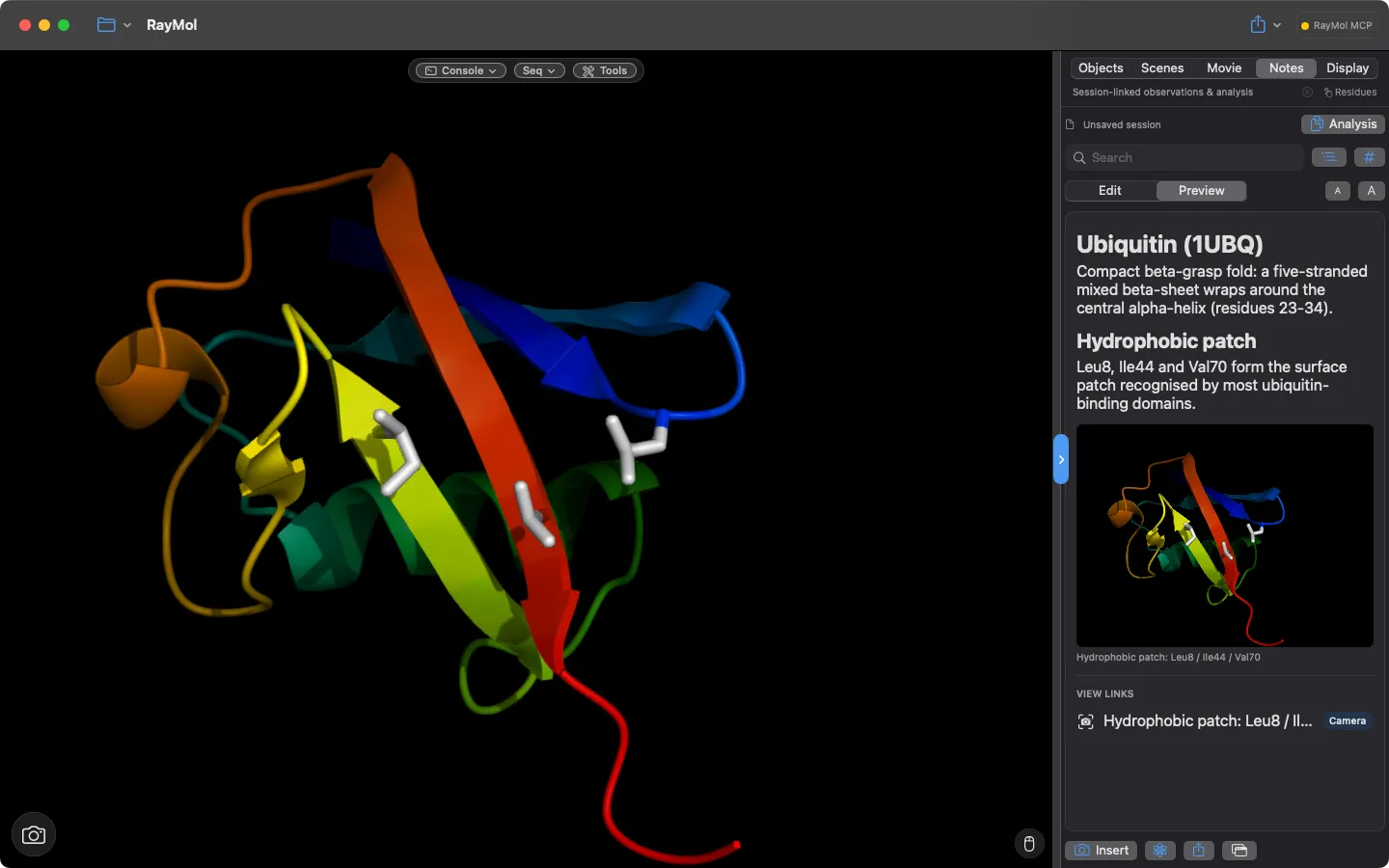This screenshot has height=868, width=1389.
Task: Open the Tools button in viewport toolbar
Action: (605, 70)
